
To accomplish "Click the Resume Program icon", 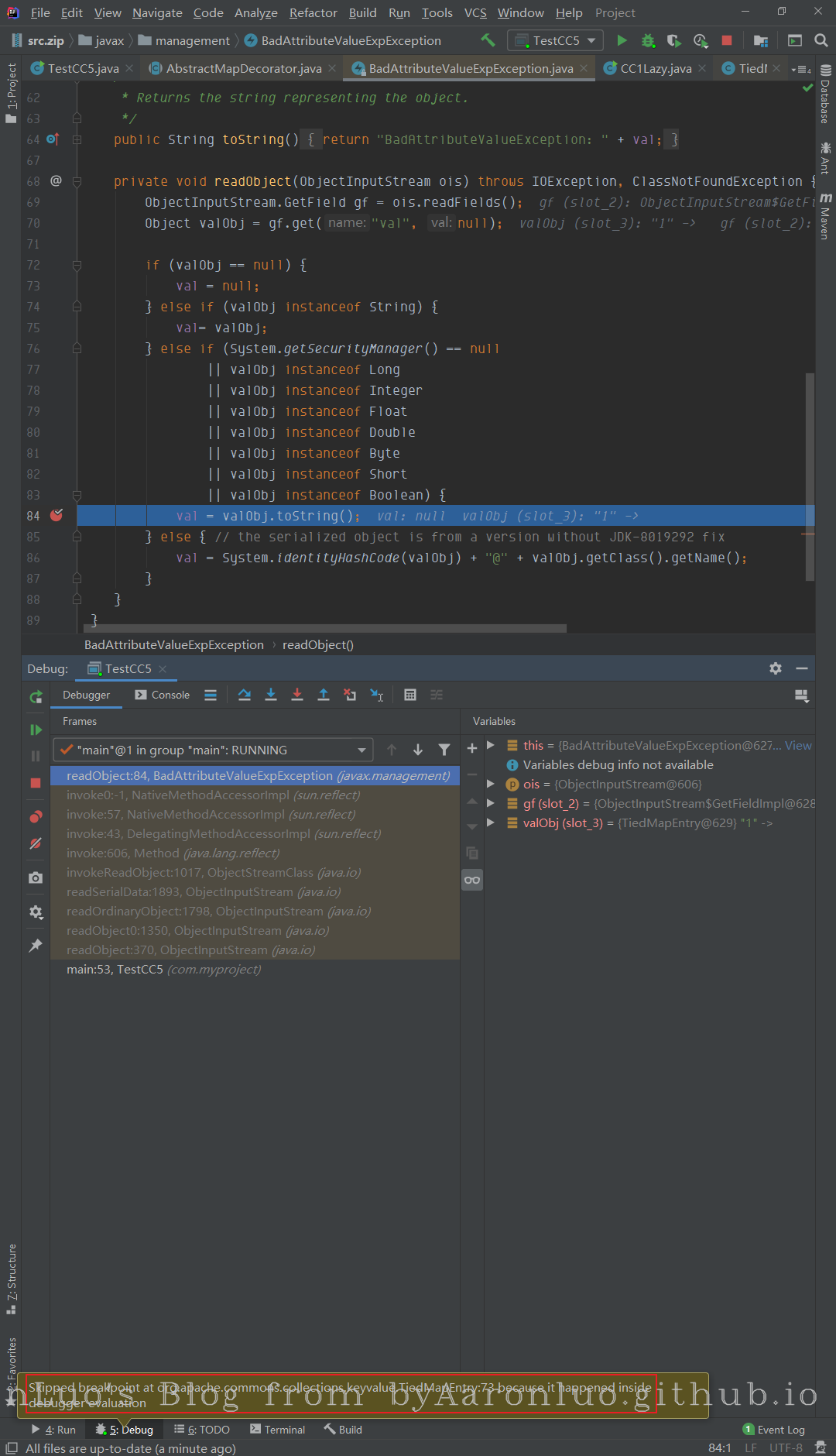I will pos(36,730).
